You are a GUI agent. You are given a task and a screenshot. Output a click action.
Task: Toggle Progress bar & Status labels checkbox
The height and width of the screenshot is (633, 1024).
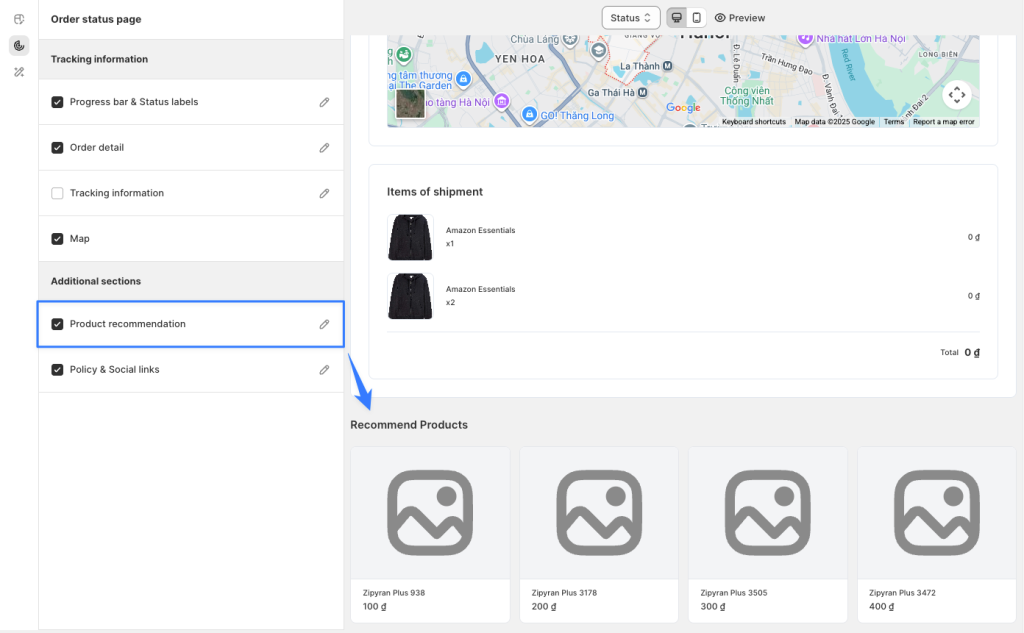tap(57, 102)
